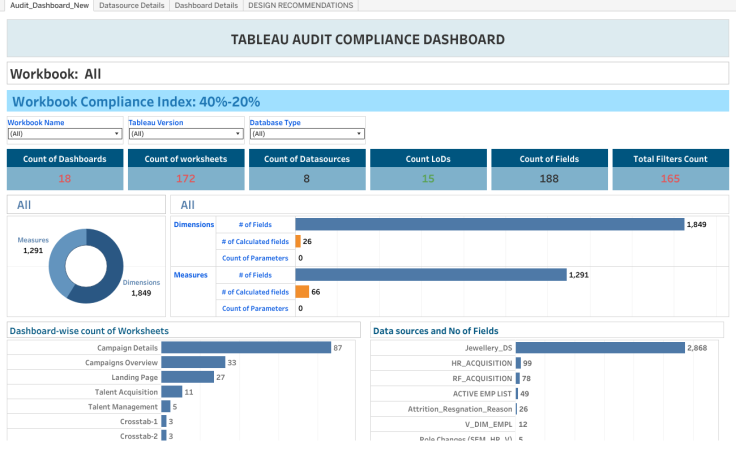The image size is (736, 454).
Task: Open the Dashboard Details tab
Action: click(x=206, y=5)
